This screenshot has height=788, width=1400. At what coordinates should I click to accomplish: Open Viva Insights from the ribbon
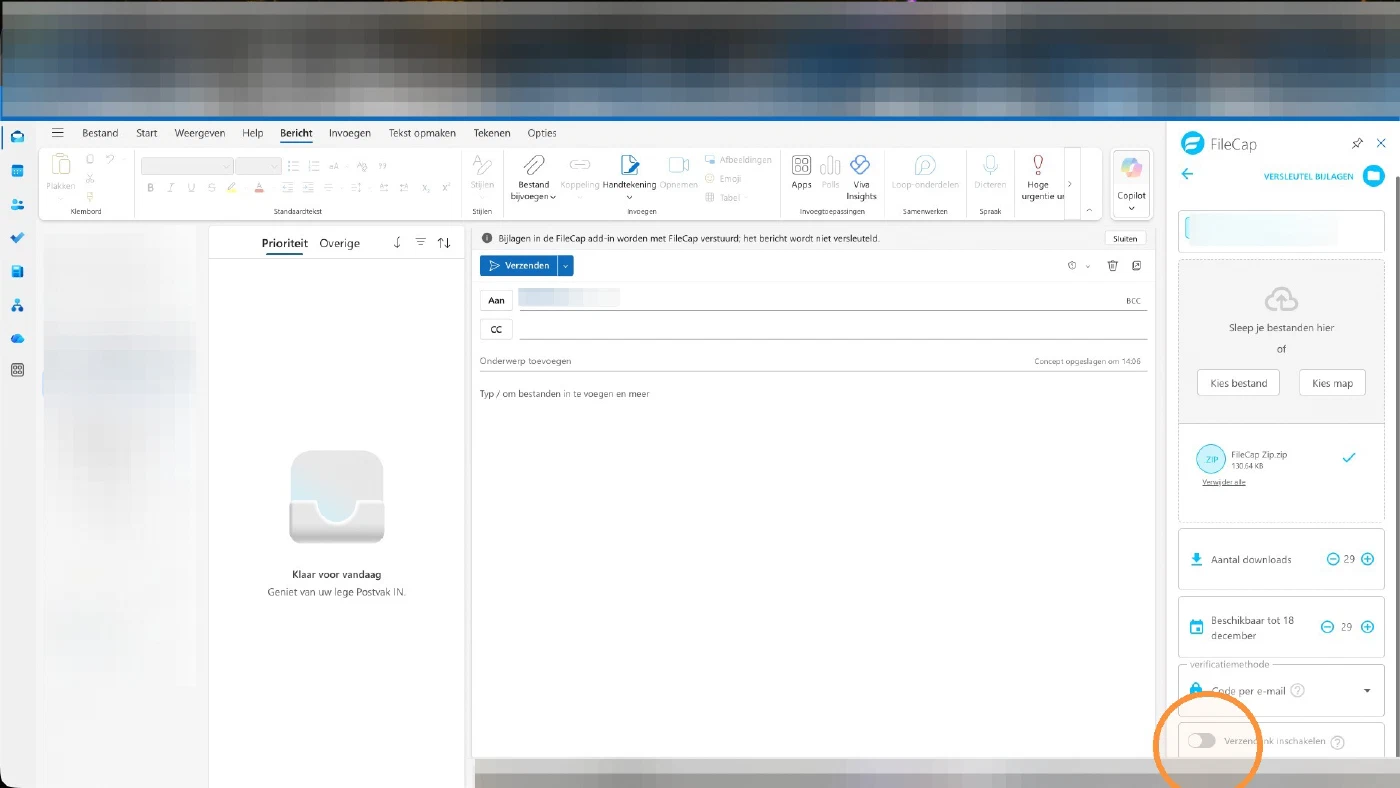pyautogui.click(x=860, y=177)
